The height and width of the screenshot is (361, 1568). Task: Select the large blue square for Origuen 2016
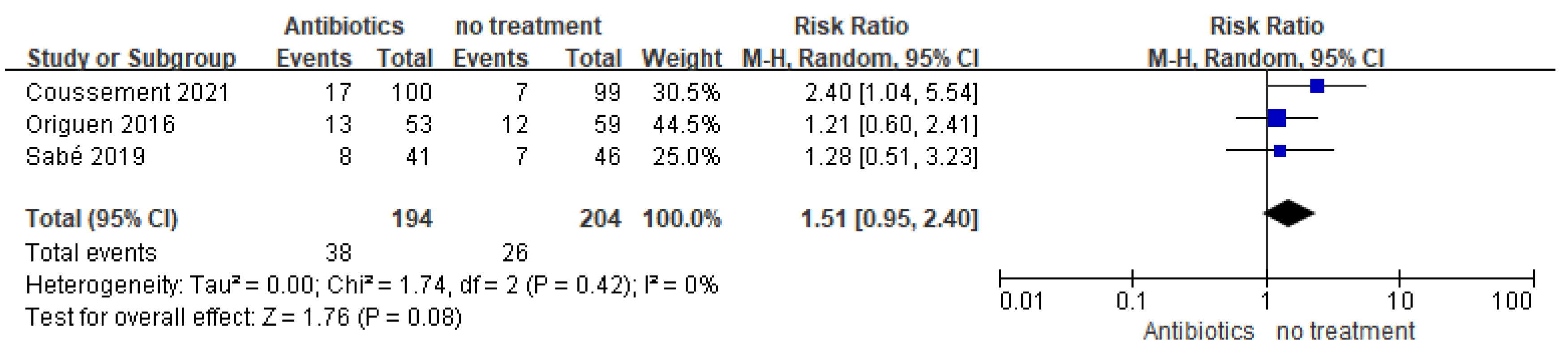point(1276,118)
